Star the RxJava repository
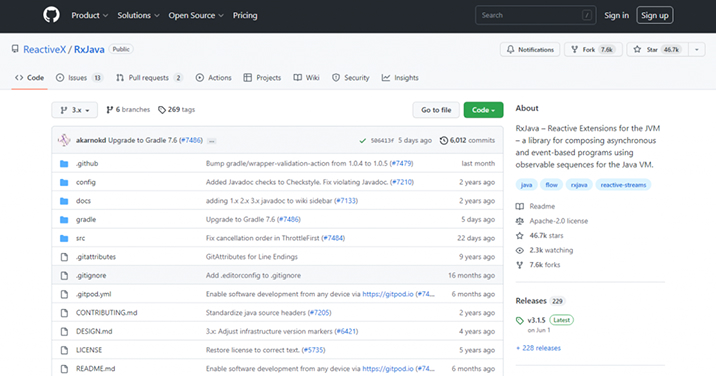Screen dimensions: 716x376 click(x=658, y=50)
